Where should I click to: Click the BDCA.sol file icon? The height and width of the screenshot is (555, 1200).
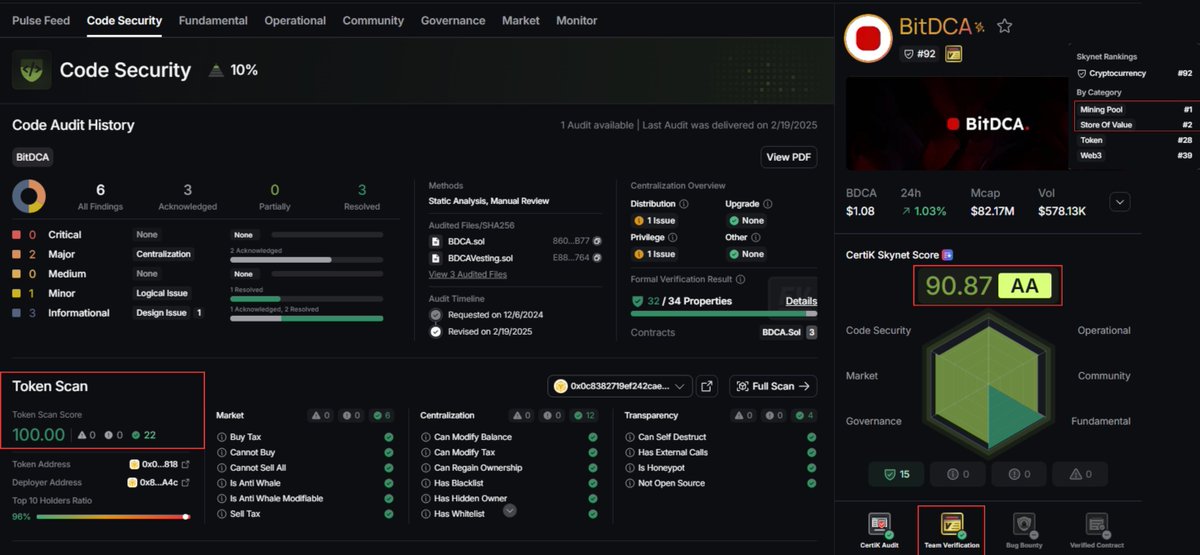(435, 241)
